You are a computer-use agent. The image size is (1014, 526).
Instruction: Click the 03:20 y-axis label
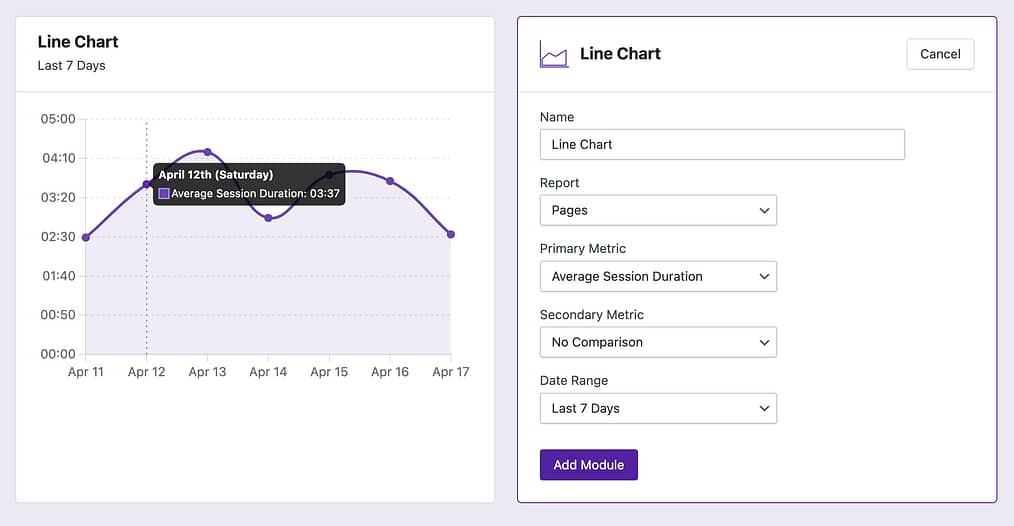(x=58, y=197)
